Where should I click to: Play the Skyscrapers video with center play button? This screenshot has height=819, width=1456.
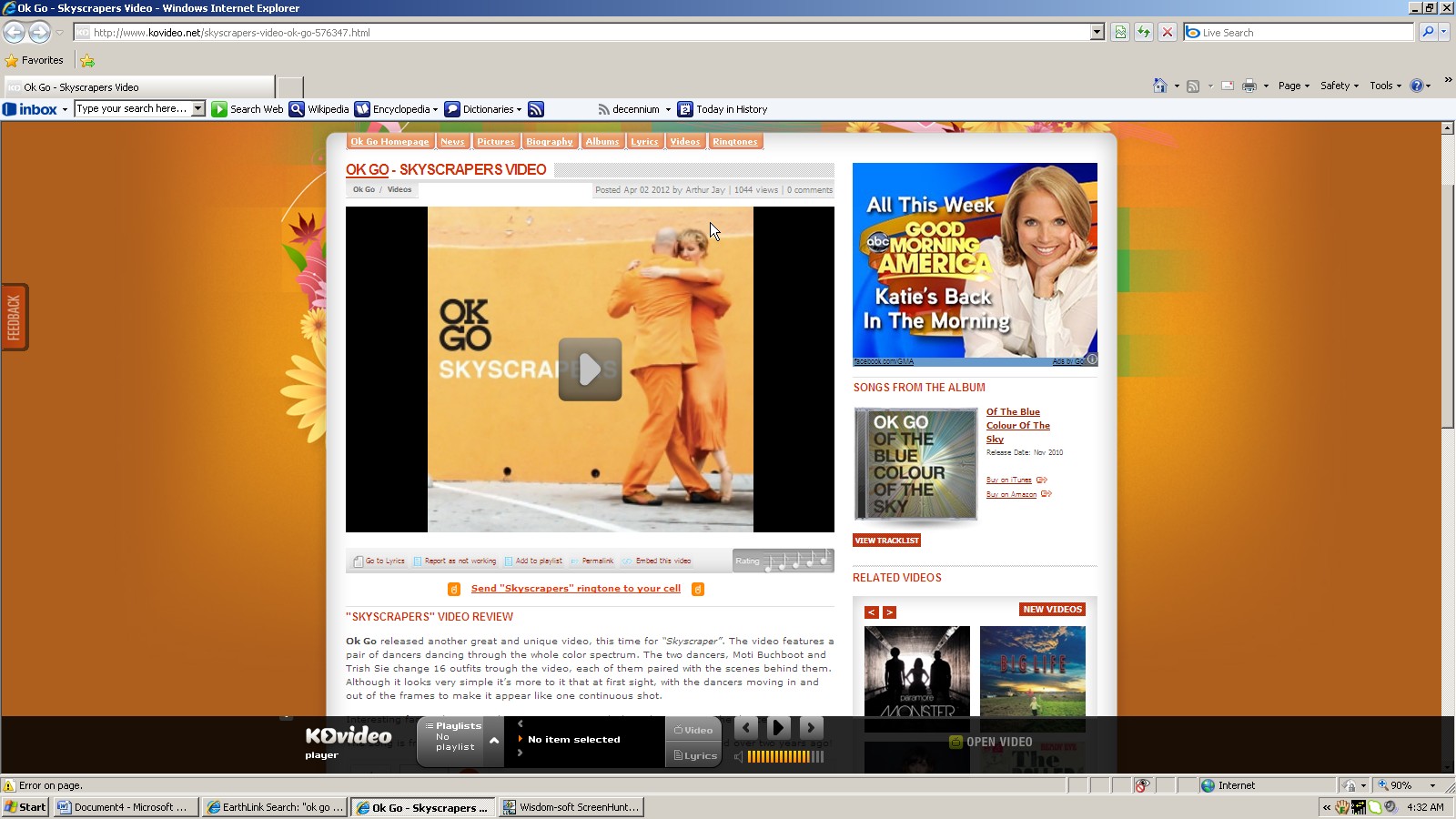[x=590, y=369]
